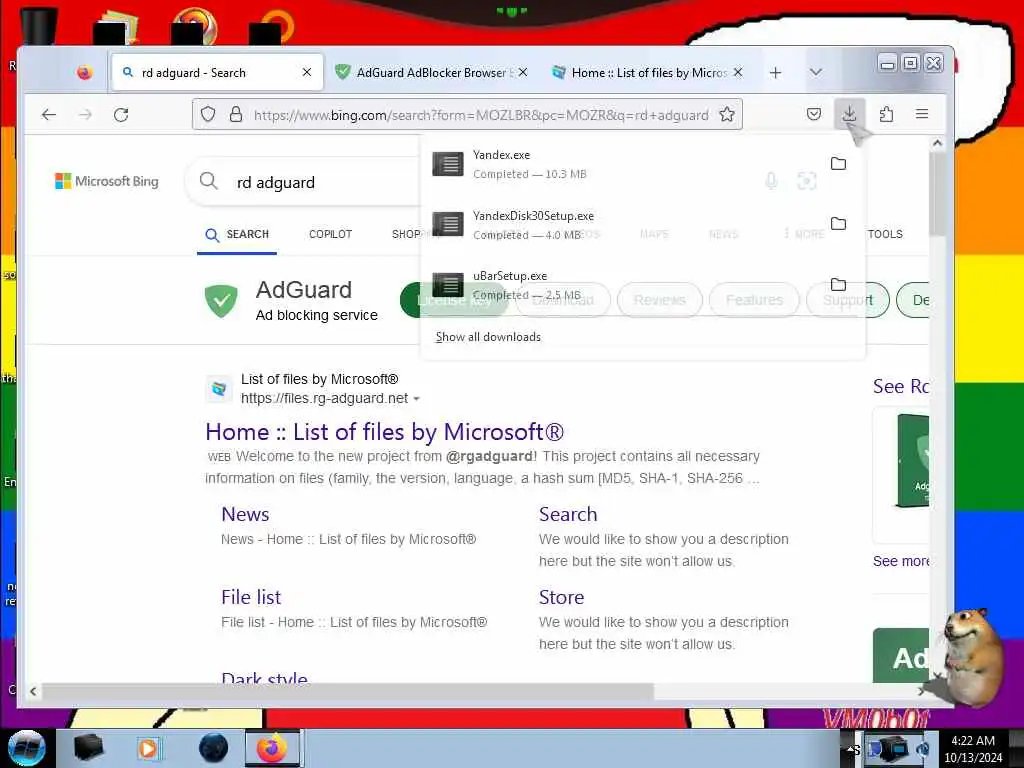Click the Save to Pocket icon
Screen dimensions: 1024x768
813,114
